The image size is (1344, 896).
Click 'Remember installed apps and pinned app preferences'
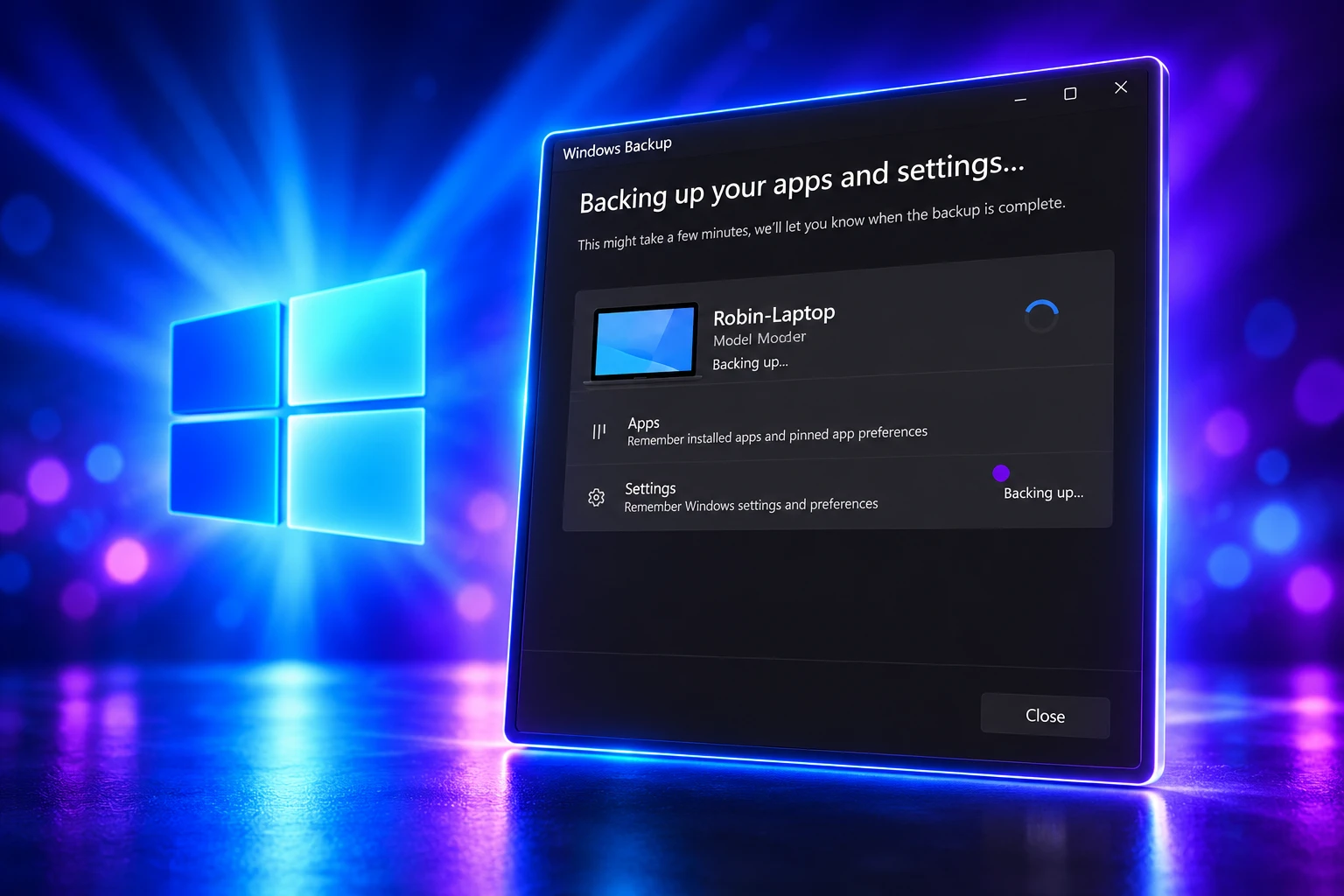click(x=777, y=436)
